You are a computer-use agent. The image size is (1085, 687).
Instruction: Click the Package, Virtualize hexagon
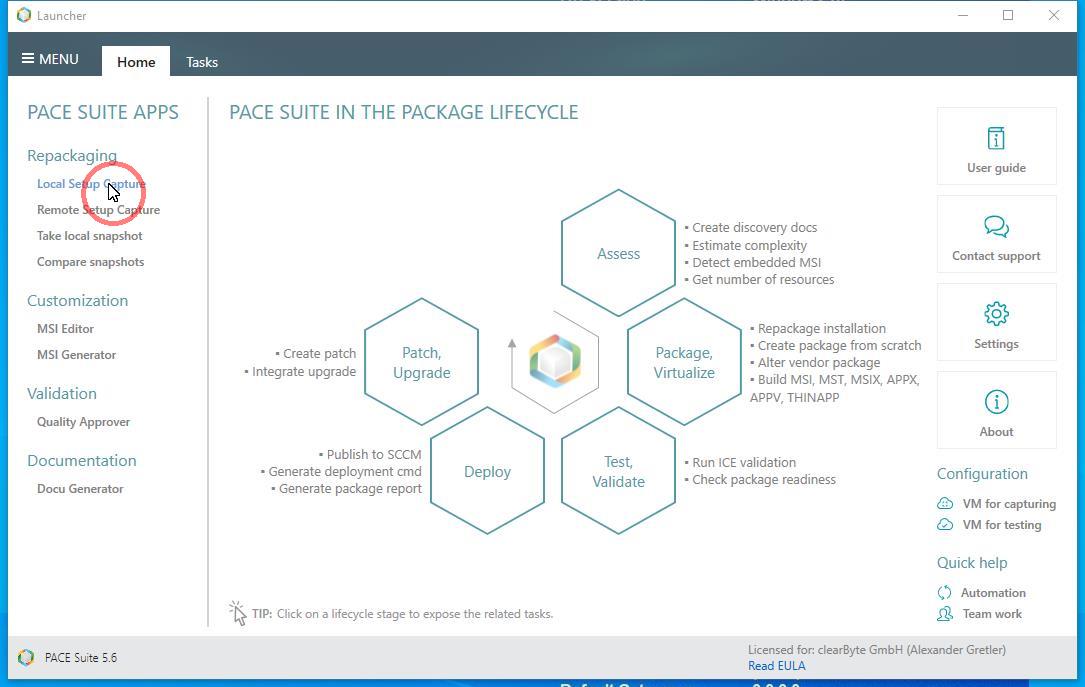pyautogui.click(x=684, y=362)
